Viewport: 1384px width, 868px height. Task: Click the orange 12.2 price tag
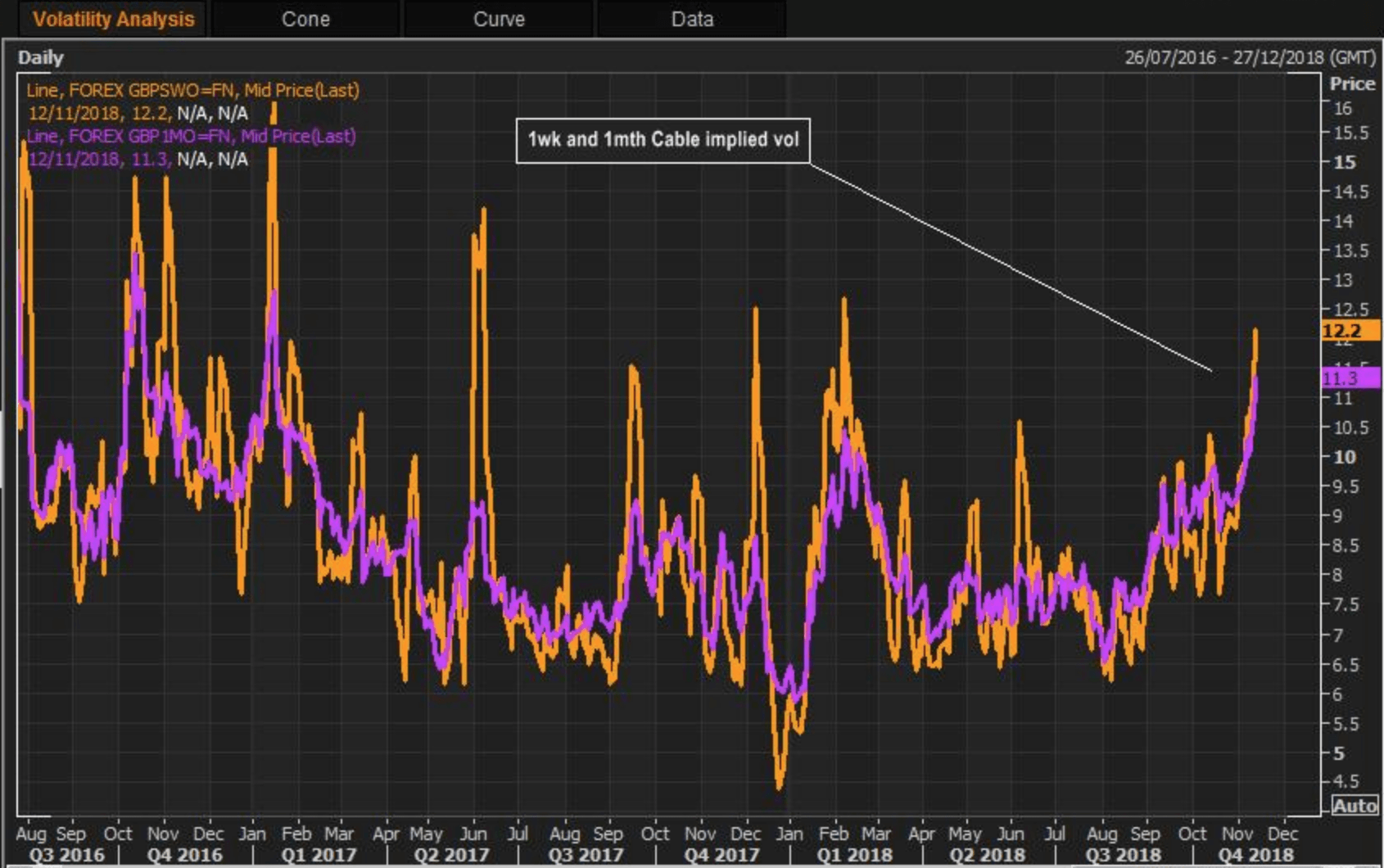(x=1350, y=331)
